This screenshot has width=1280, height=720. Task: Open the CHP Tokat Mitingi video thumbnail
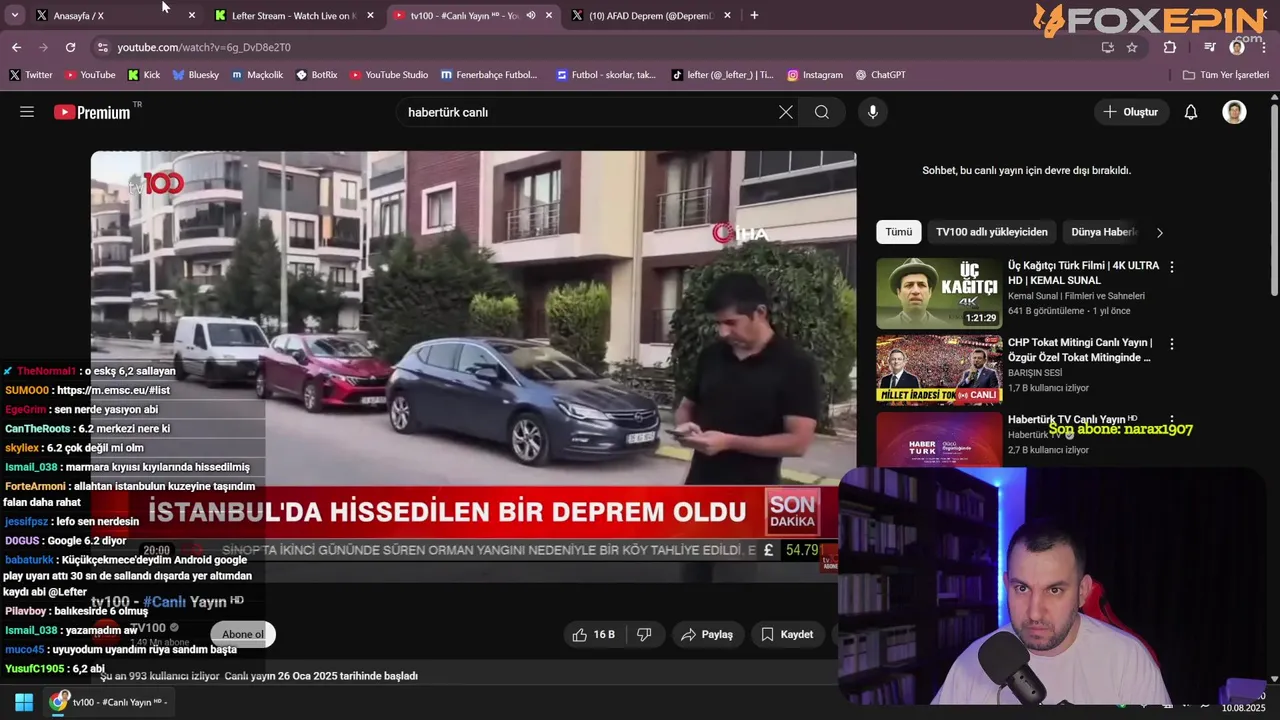[939, 369]
